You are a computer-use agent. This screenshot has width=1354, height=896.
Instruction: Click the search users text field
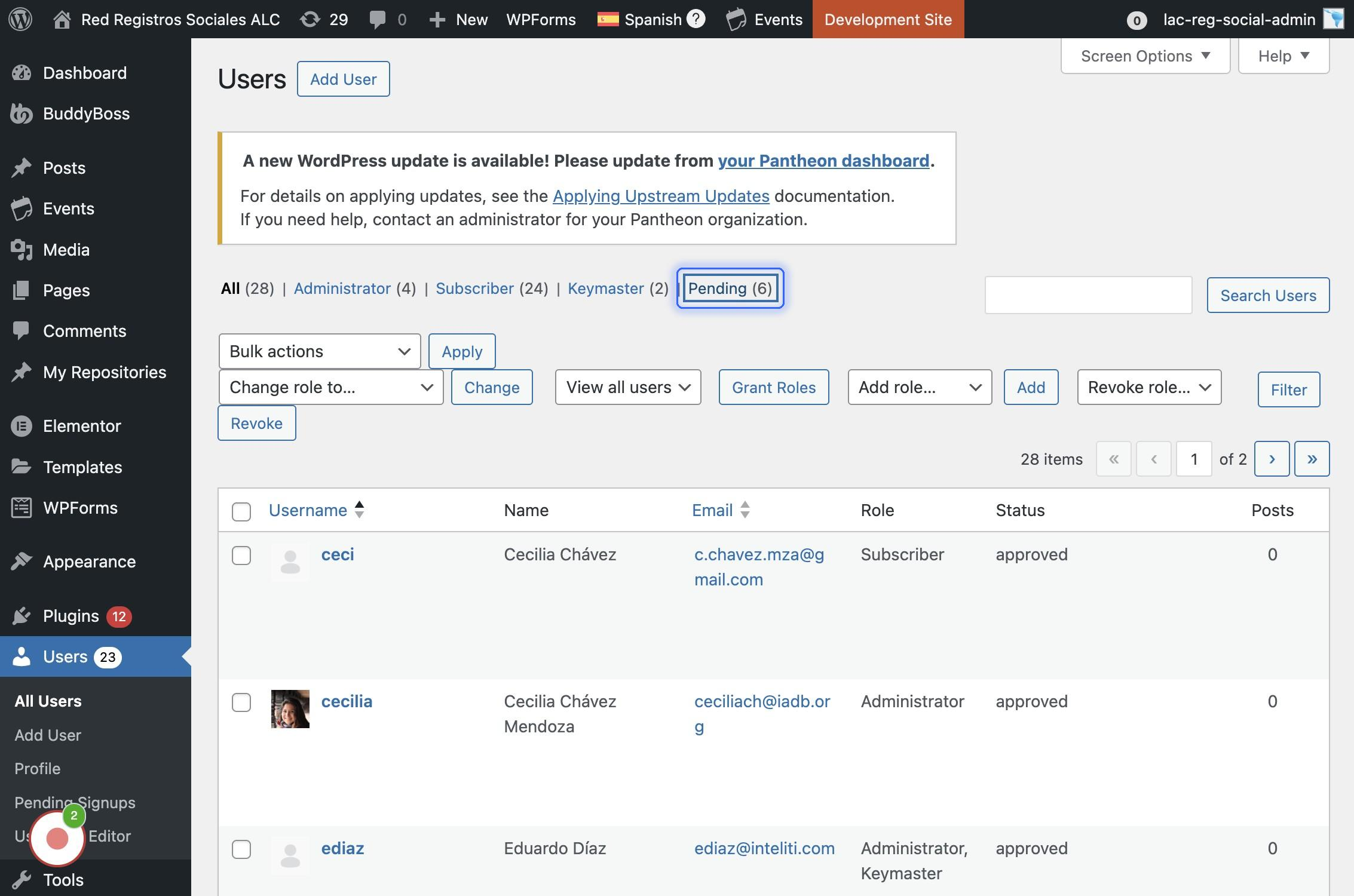(1088, 295)
